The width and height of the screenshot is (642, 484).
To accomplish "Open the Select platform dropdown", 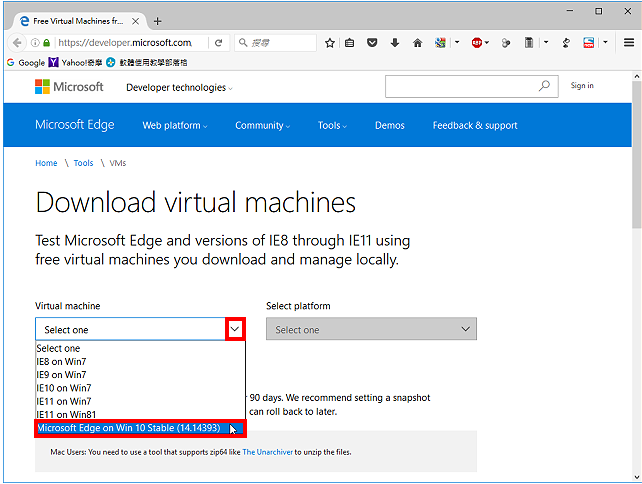I will point(371,329).
